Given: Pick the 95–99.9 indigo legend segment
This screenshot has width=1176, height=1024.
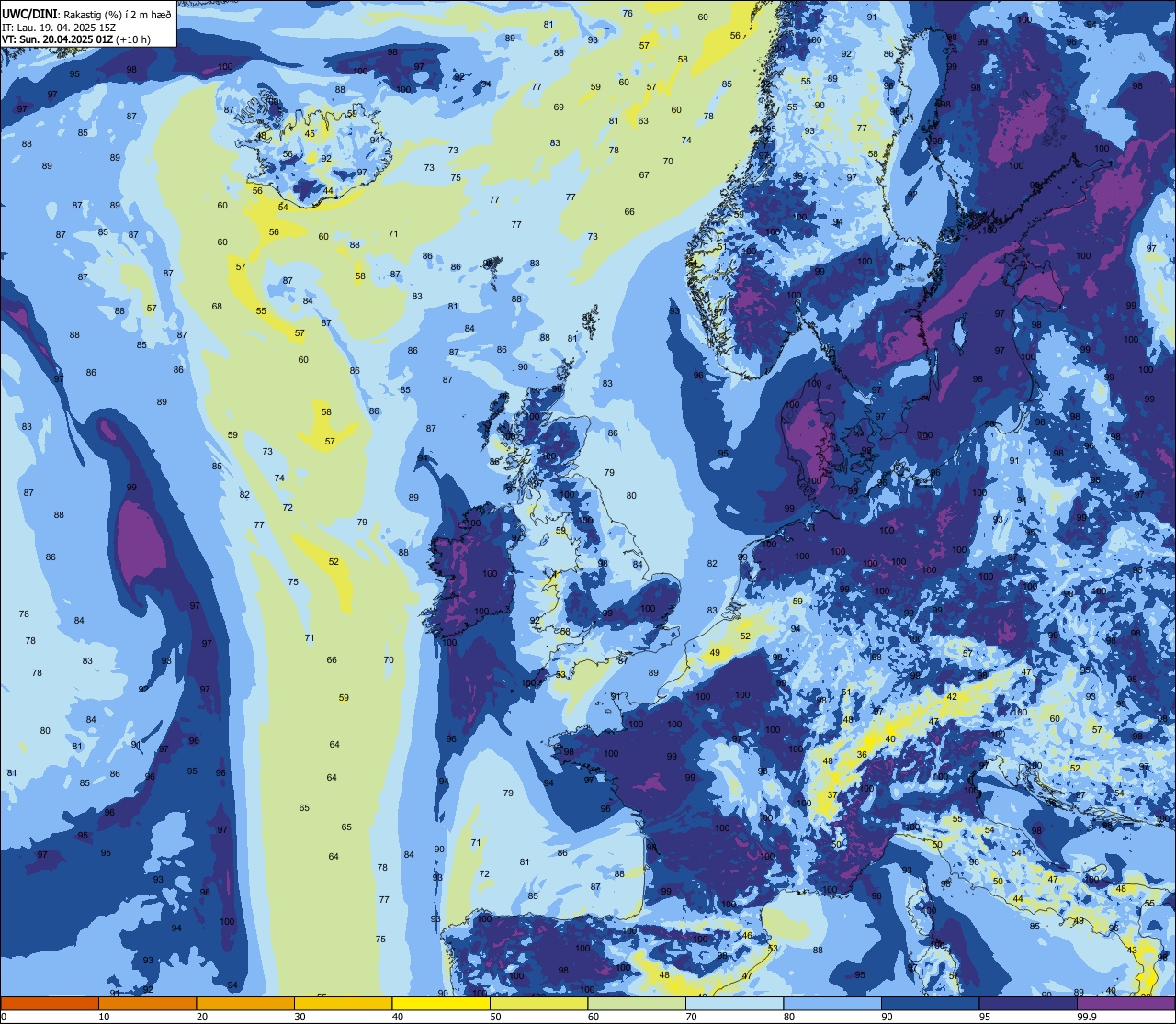Looking at the screenshot, I should click(1028, 1003).
